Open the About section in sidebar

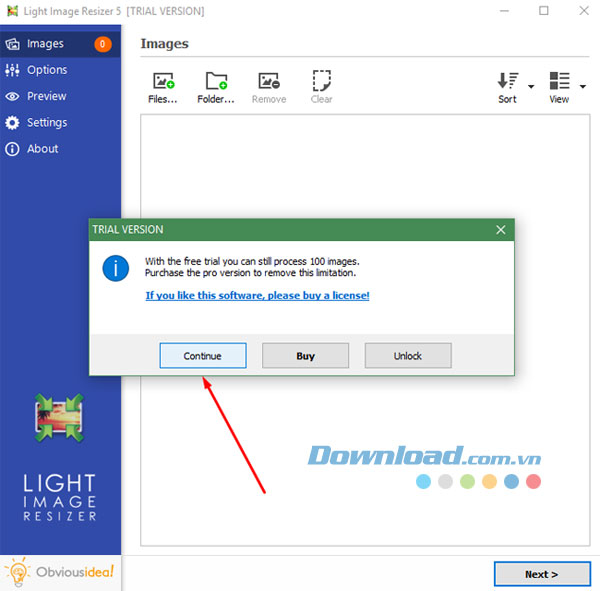(x=60, y=149)
